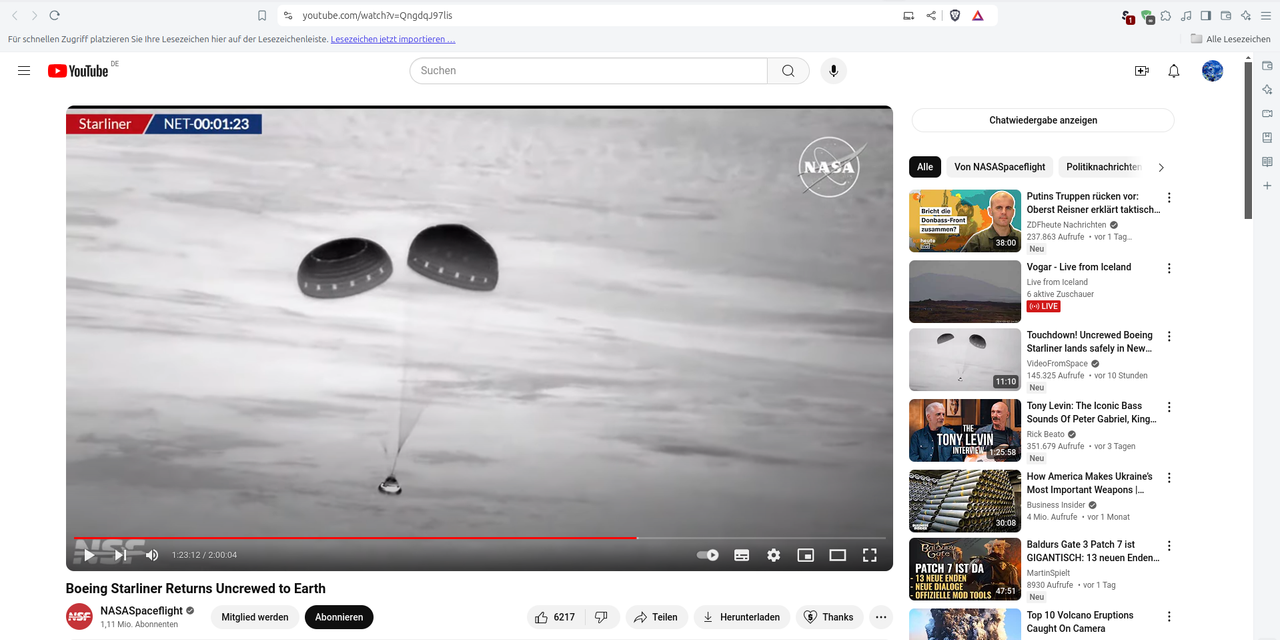Open the extensions puzzle icon

[x=1166, y=15]
